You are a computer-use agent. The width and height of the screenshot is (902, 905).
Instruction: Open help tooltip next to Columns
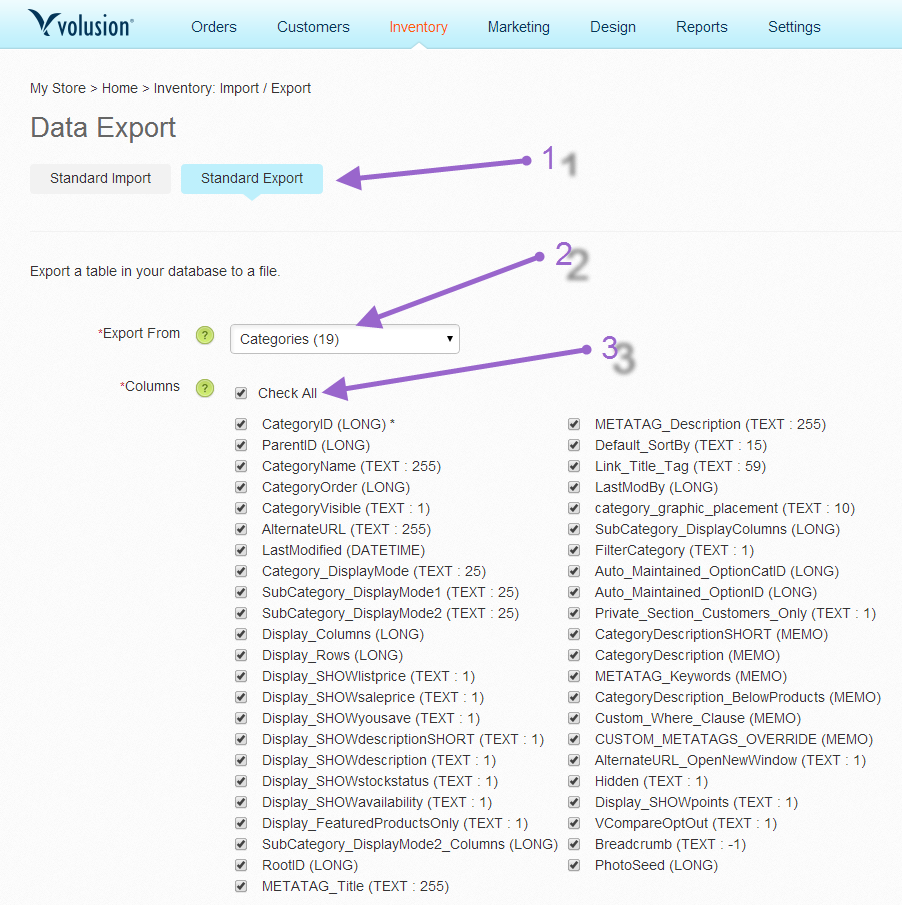click(x=205, y=387)
